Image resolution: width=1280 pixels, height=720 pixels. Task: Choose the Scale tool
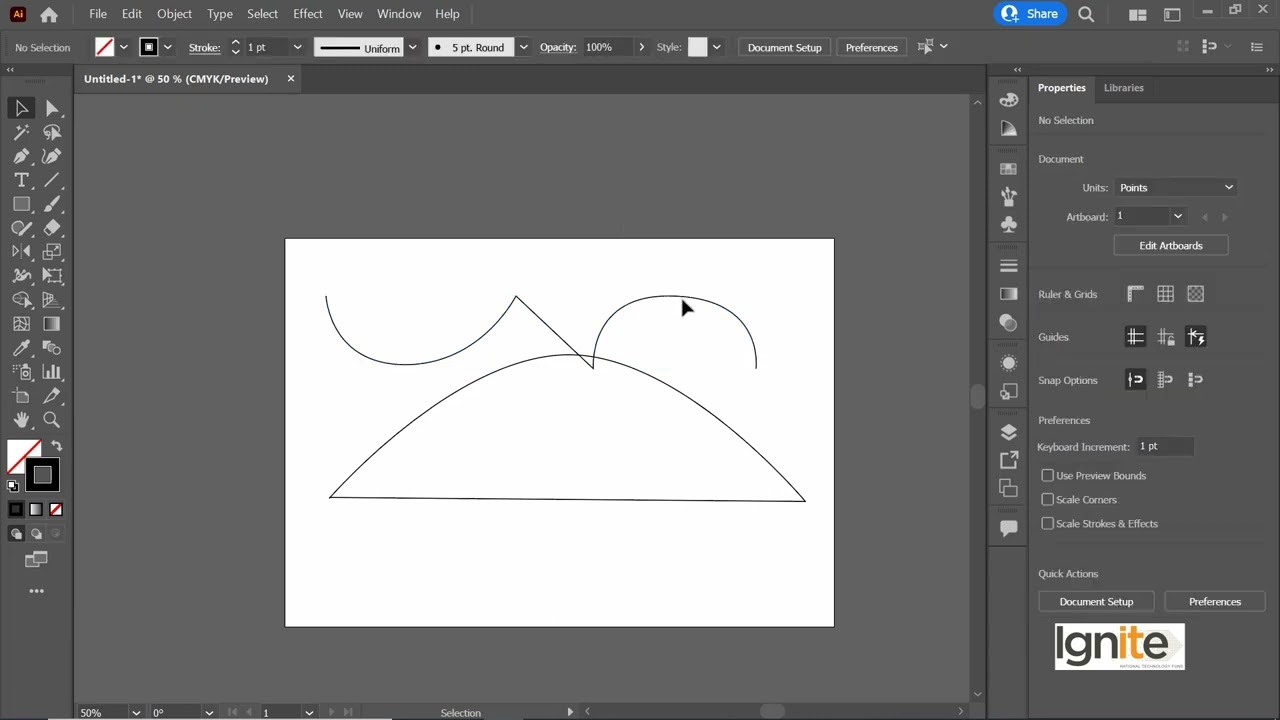(x=52, y=252)
